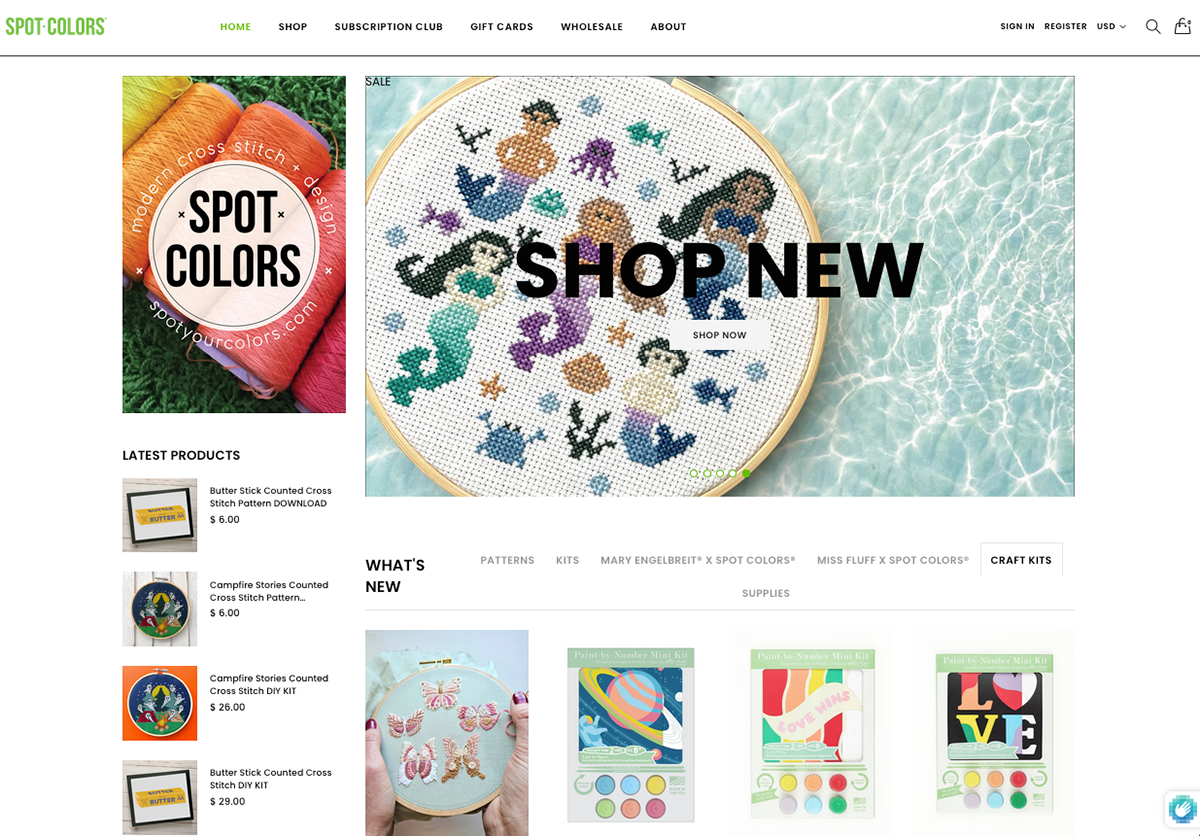Select the fifth active carousel dot

pos(746,473)
